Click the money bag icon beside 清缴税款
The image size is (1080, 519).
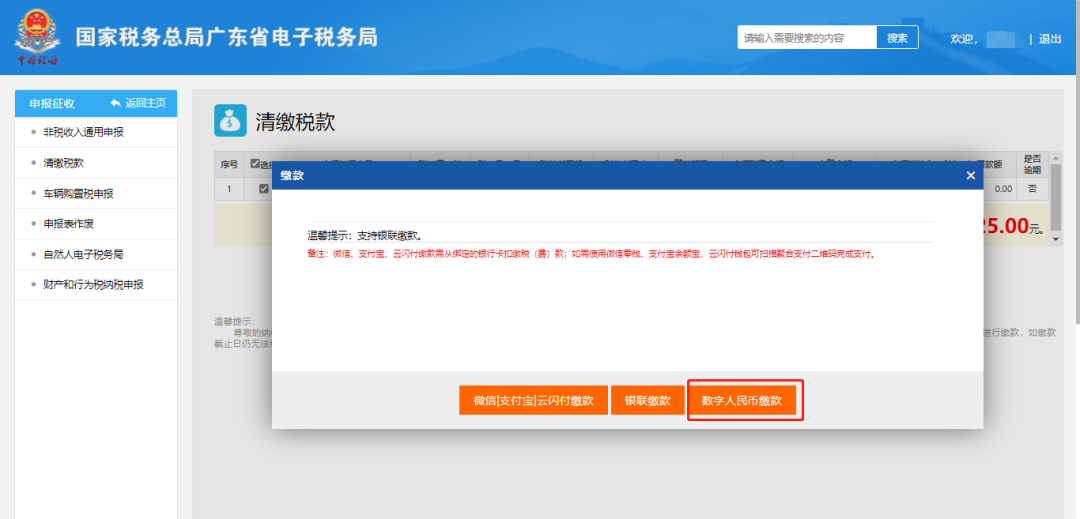pyautogui.click(x=230, y=121)
